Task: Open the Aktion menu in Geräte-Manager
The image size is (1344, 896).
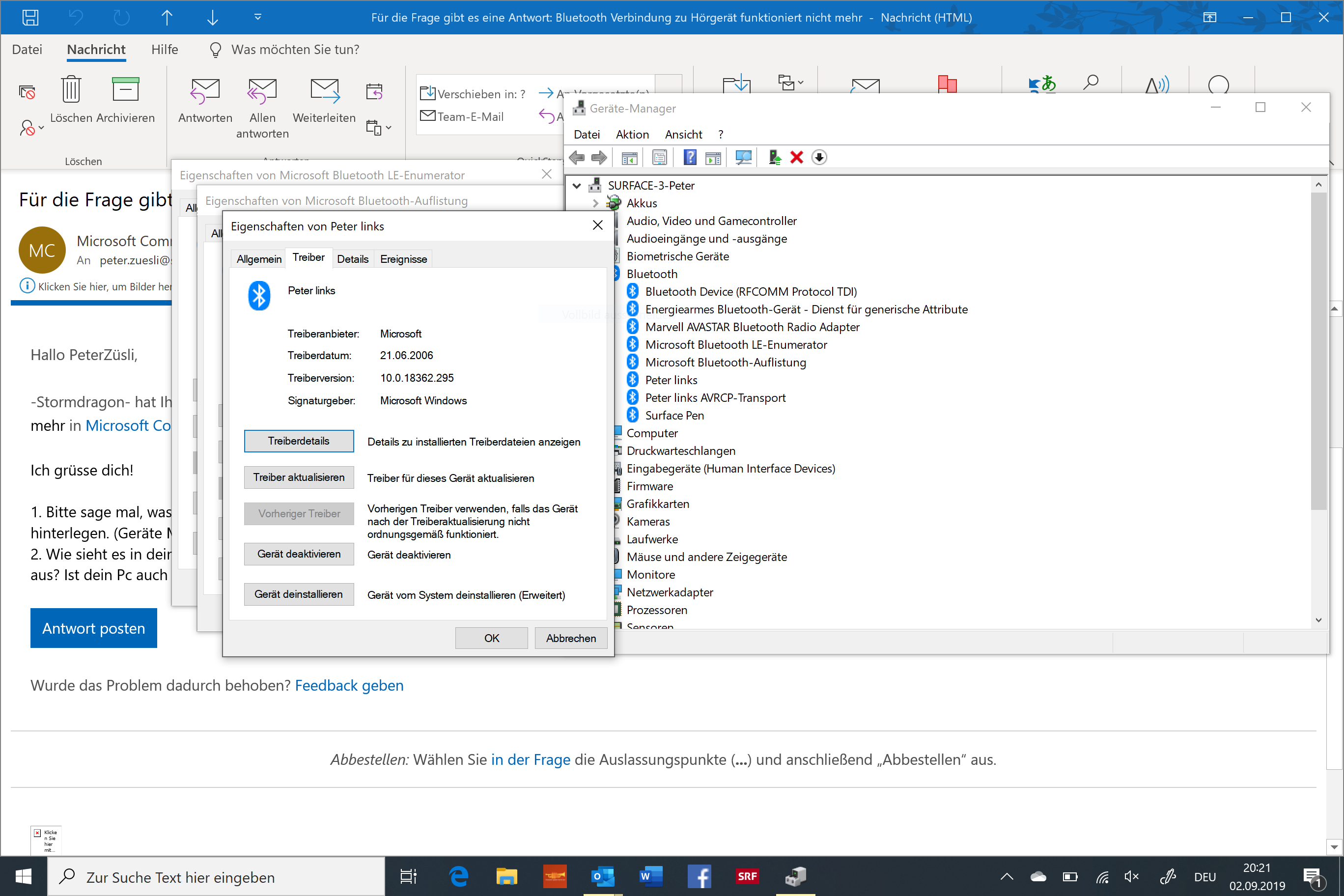Action: click(632, 134)
